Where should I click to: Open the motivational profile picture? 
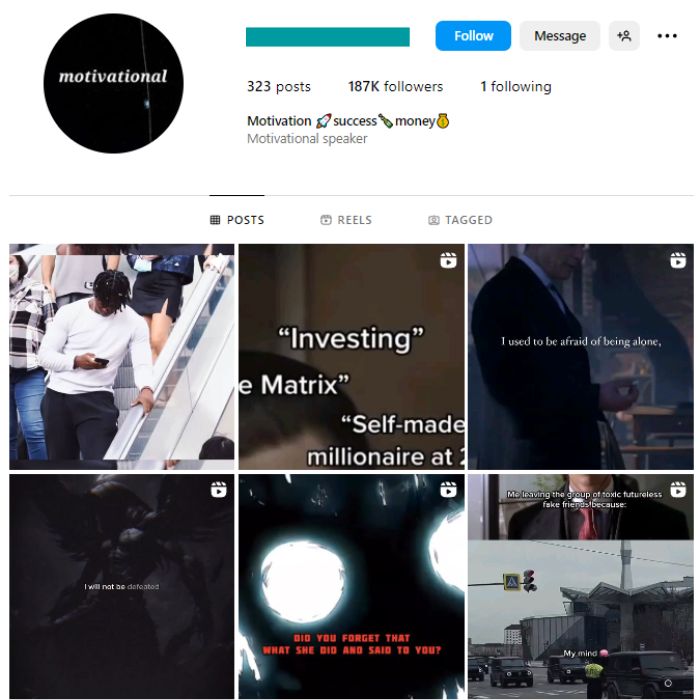click(x=113, y=83)
